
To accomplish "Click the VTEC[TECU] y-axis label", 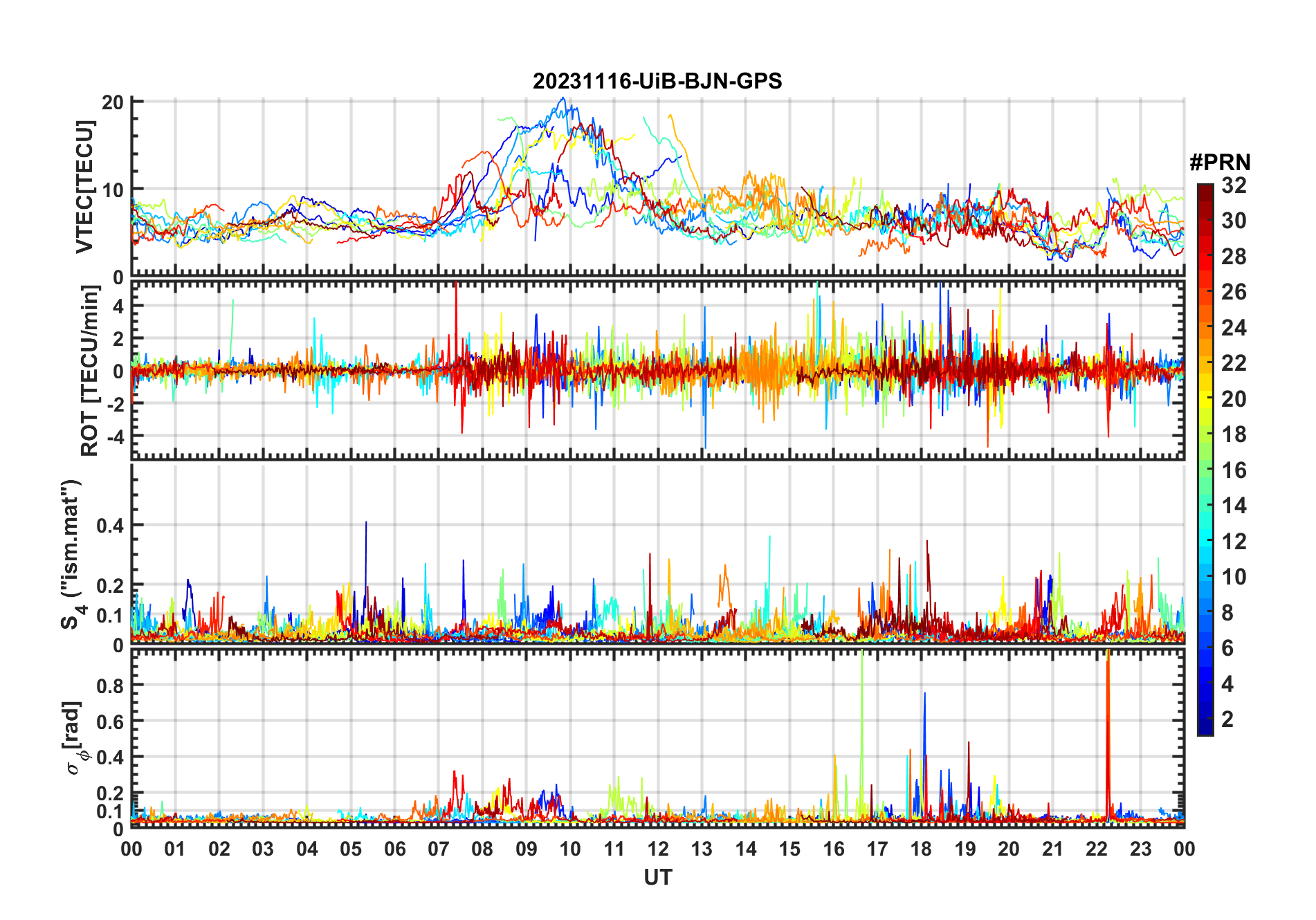I will point(84,187).
